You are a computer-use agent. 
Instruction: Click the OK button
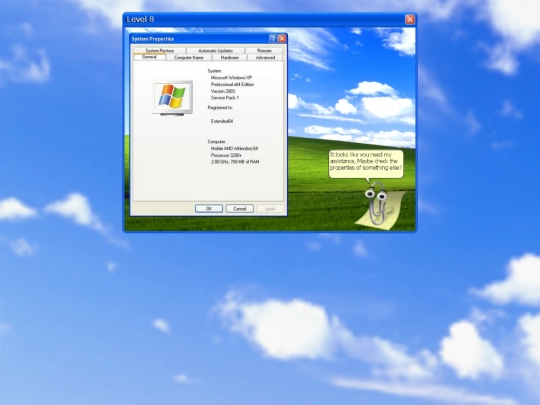[x=209, y=209]
